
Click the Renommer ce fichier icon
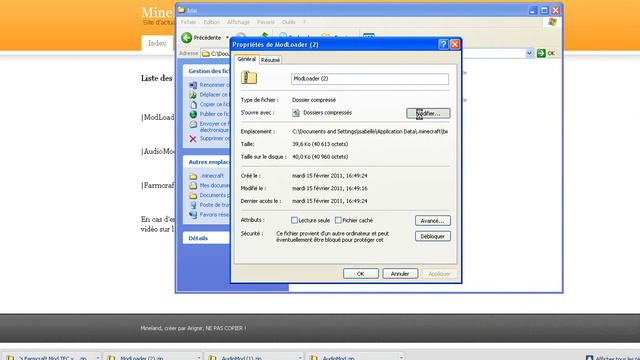(x=193, y=85)
